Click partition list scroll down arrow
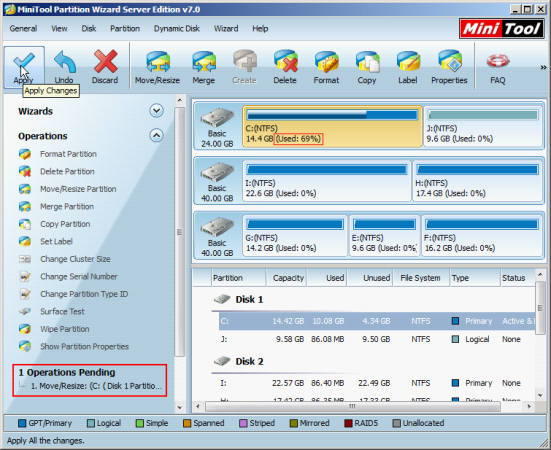Viewport: 551px width, 450px height. pyautogui.click(x=540, y=396)
